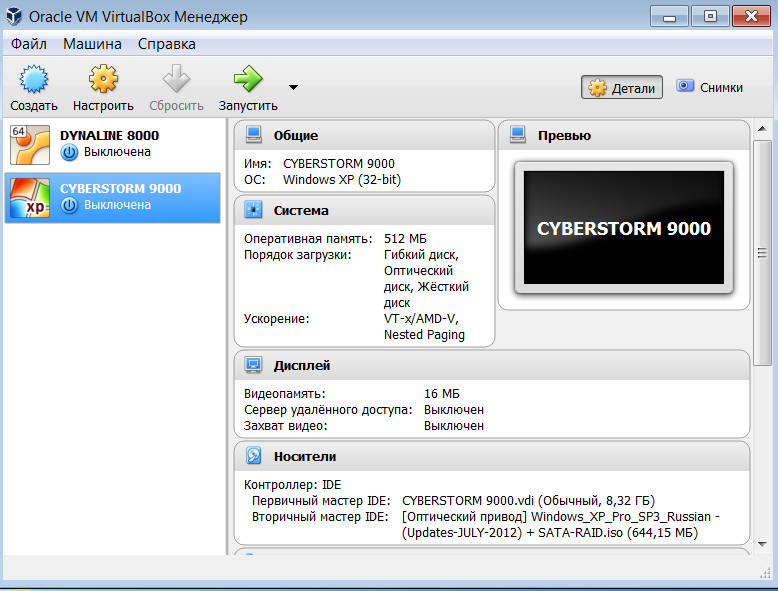Click the window resize grip corner
The width and height of the screenshot is (778, 591).
click(765, 573)
